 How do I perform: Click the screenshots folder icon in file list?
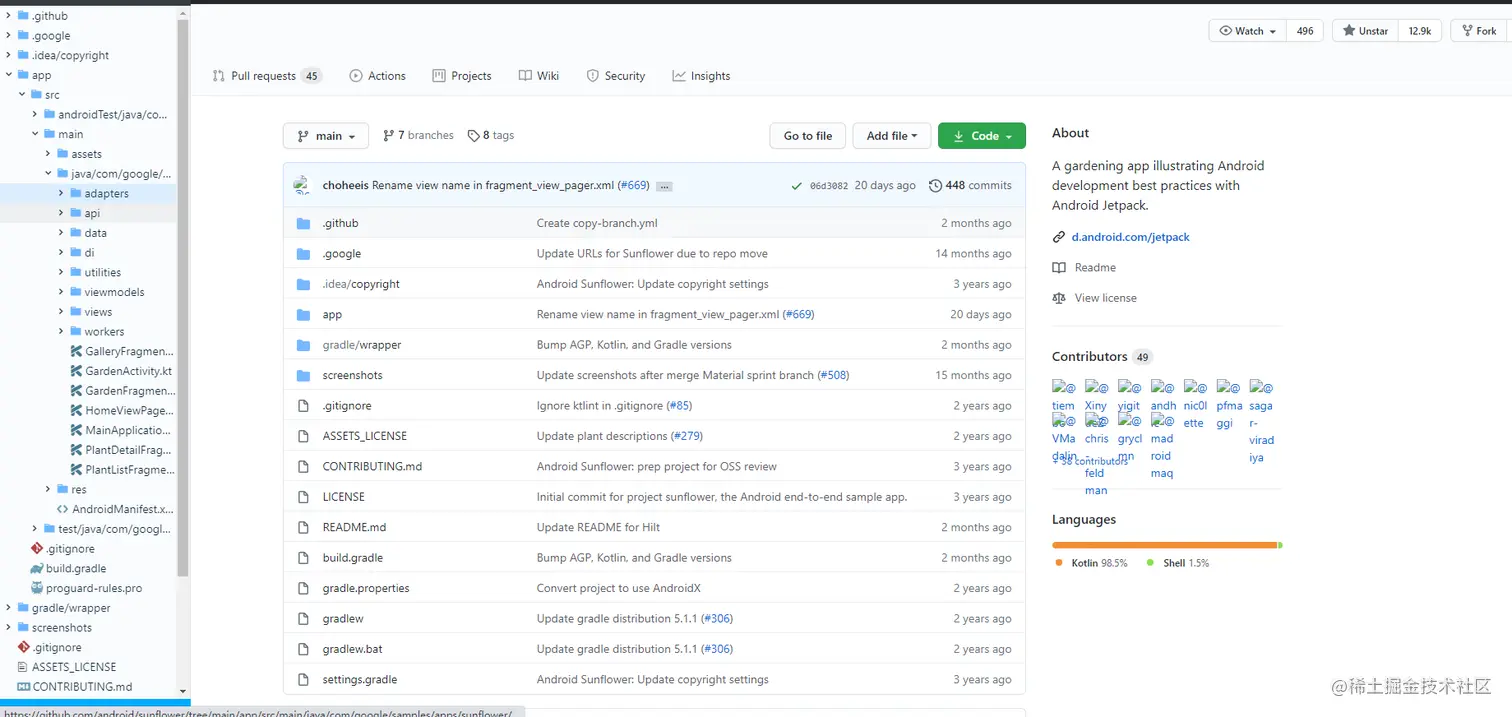[x=304, y=375]
